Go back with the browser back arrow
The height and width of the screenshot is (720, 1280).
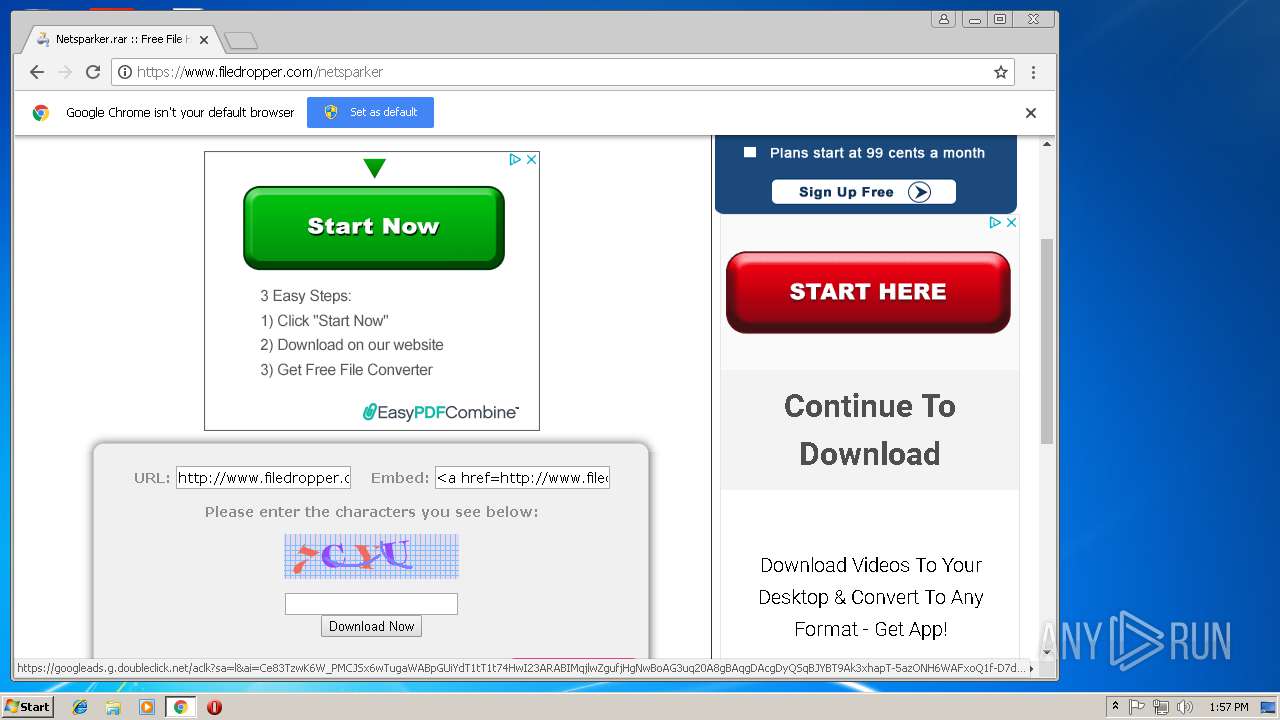tap(37, 72)
